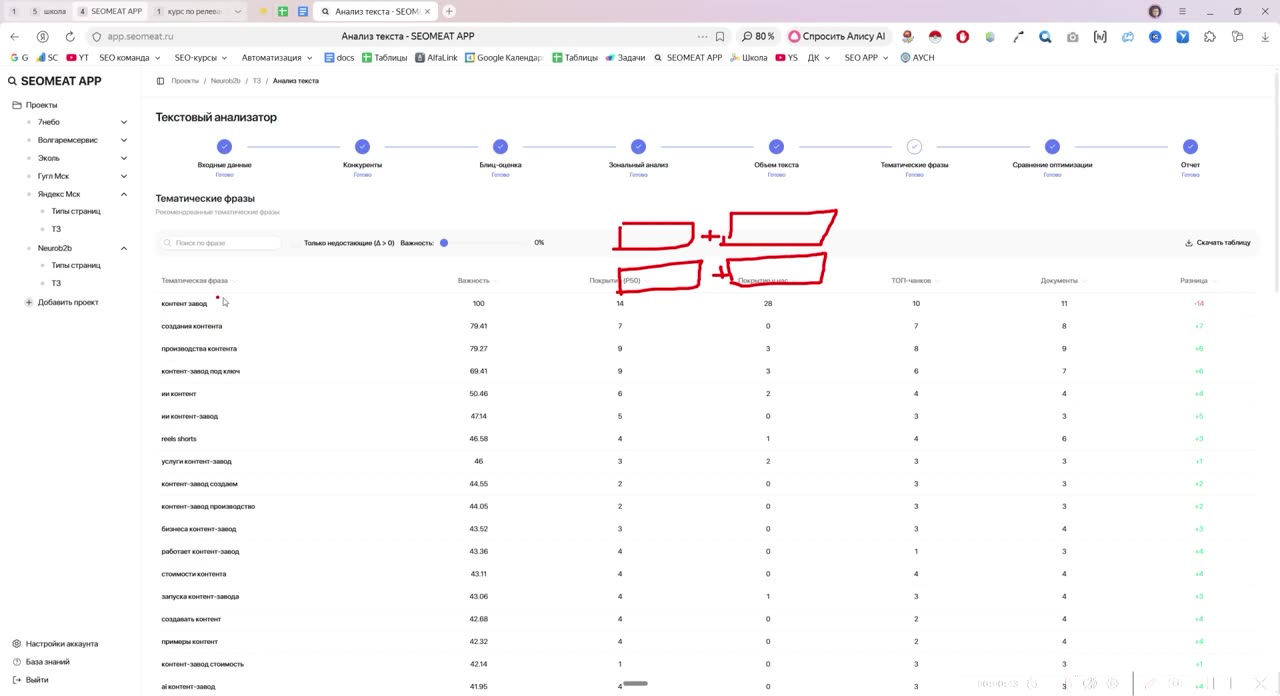Bookmark this page with the bookmark icon
Viewport: 1280px width, 696px height.
720,36
